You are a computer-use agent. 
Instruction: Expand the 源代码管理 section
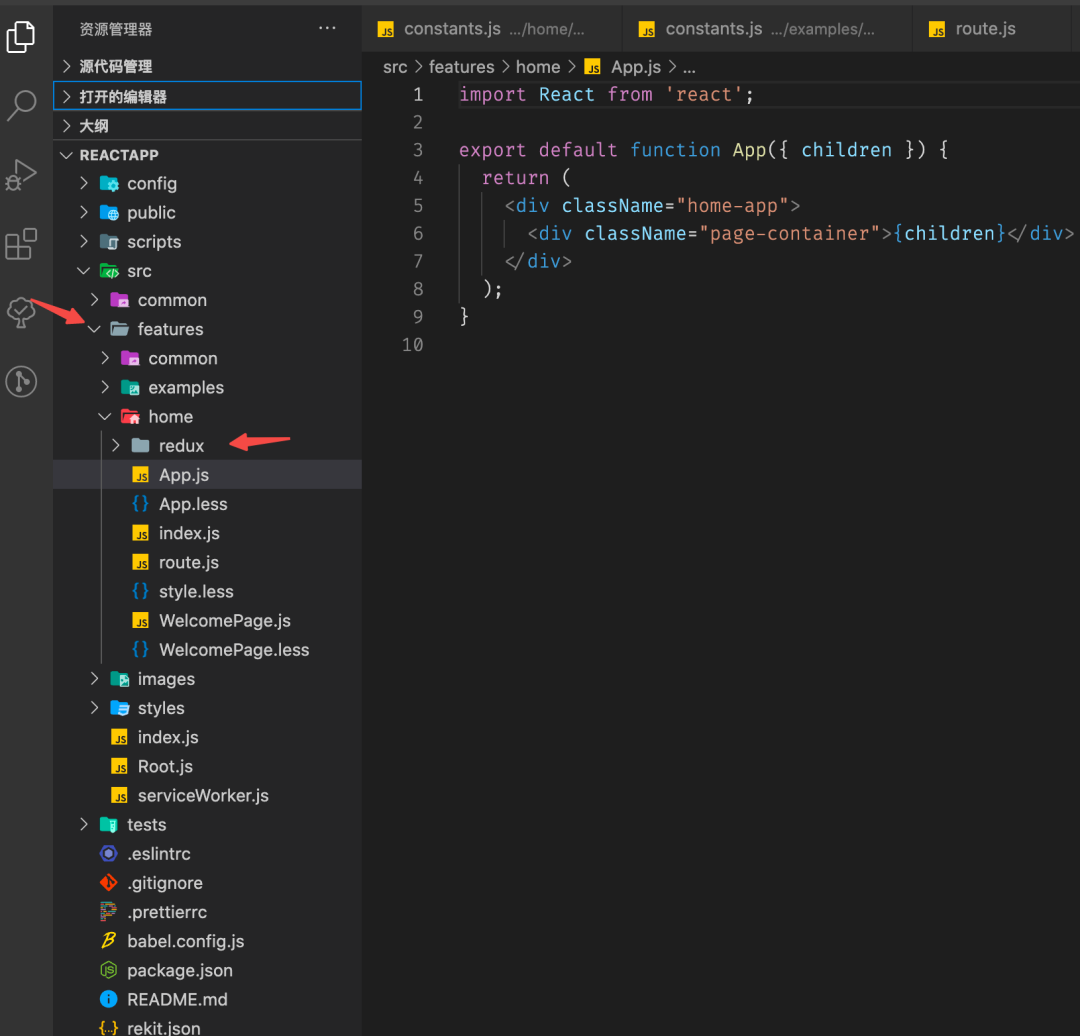(67, 67)
